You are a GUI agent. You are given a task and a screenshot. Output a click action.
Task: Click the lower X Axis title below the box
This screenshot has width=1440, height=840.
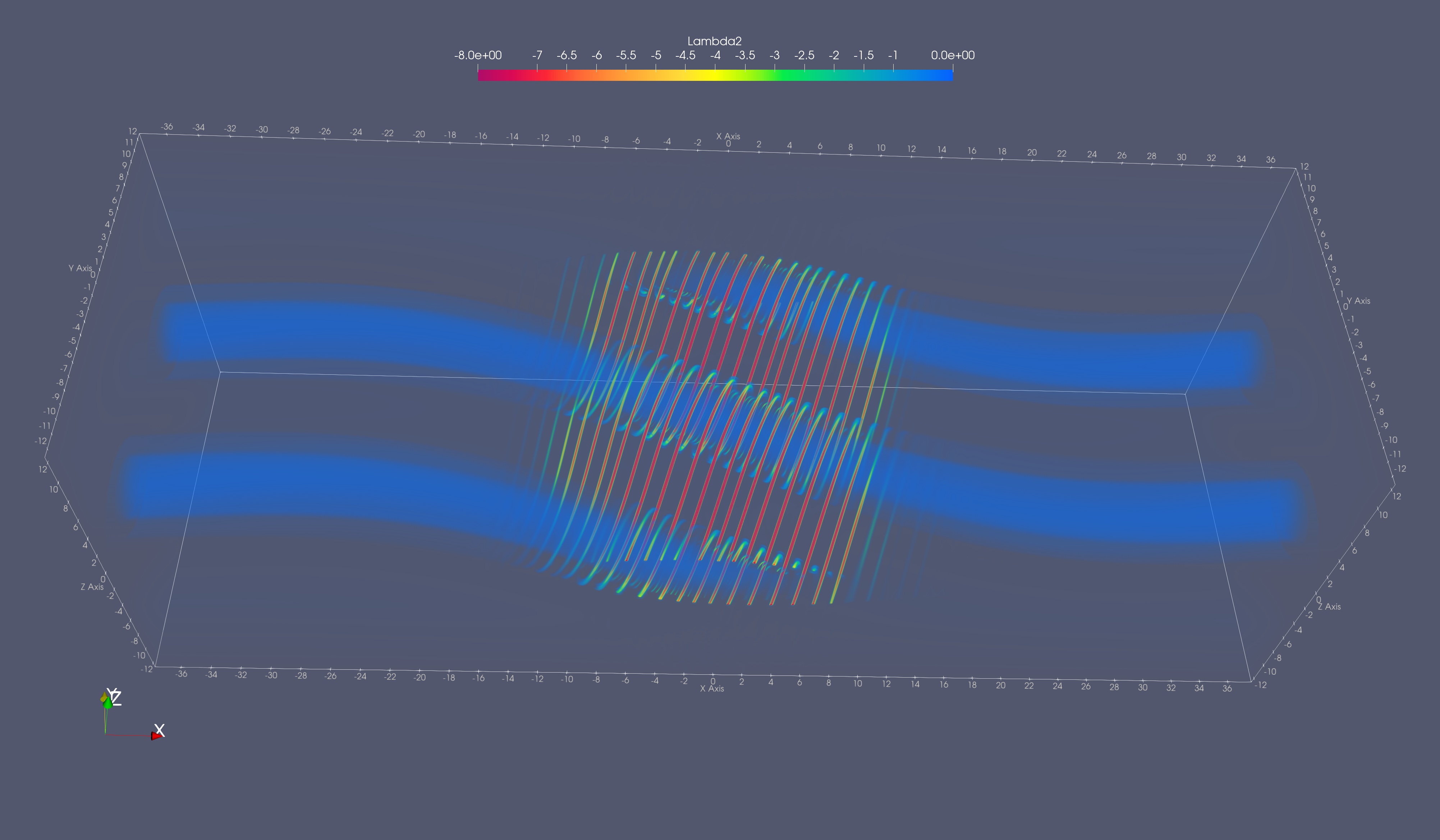(x=712, y=689)
